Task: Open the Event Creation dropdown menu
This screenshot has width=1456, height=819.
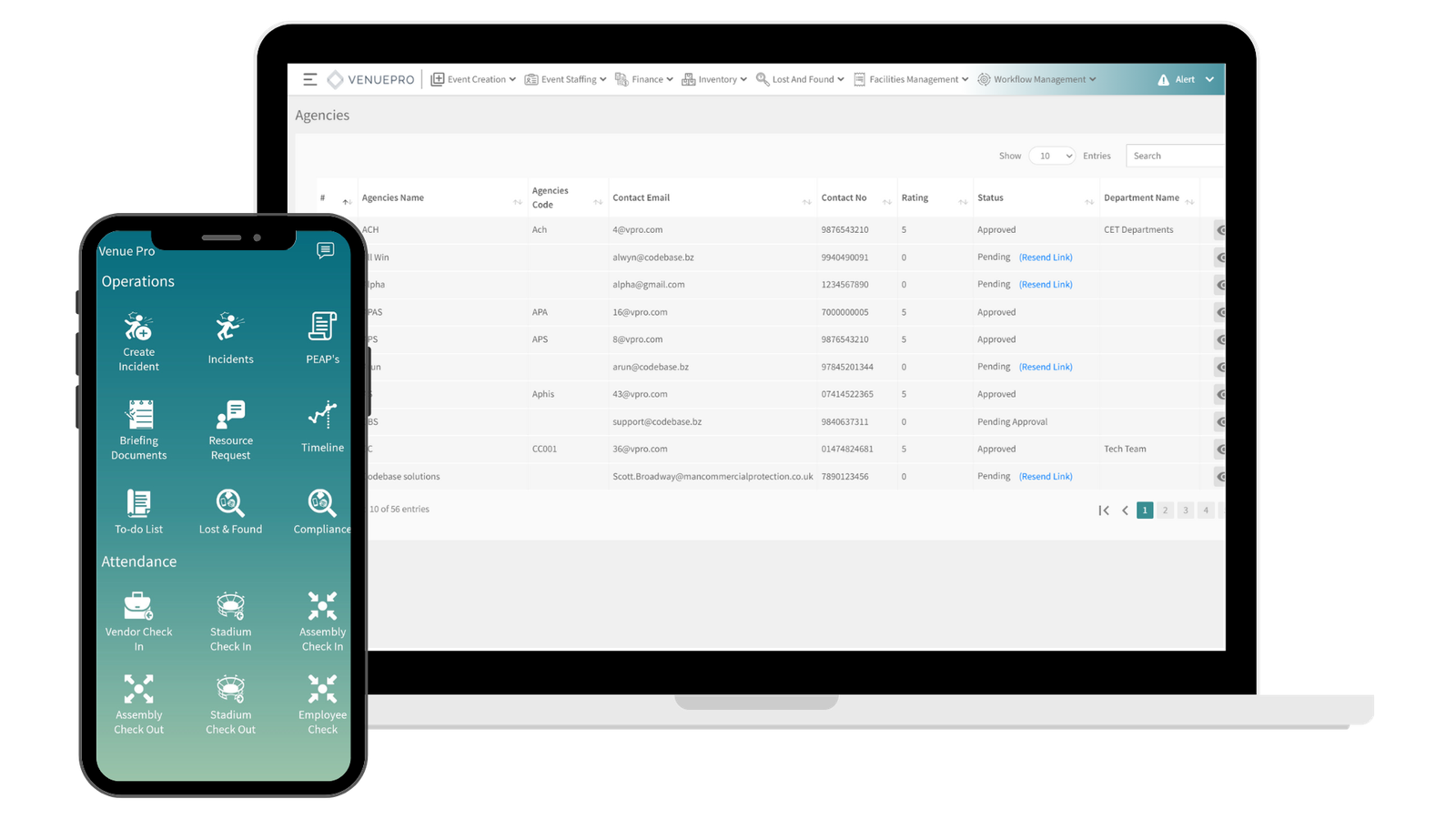Action: [x=473, y=80]
